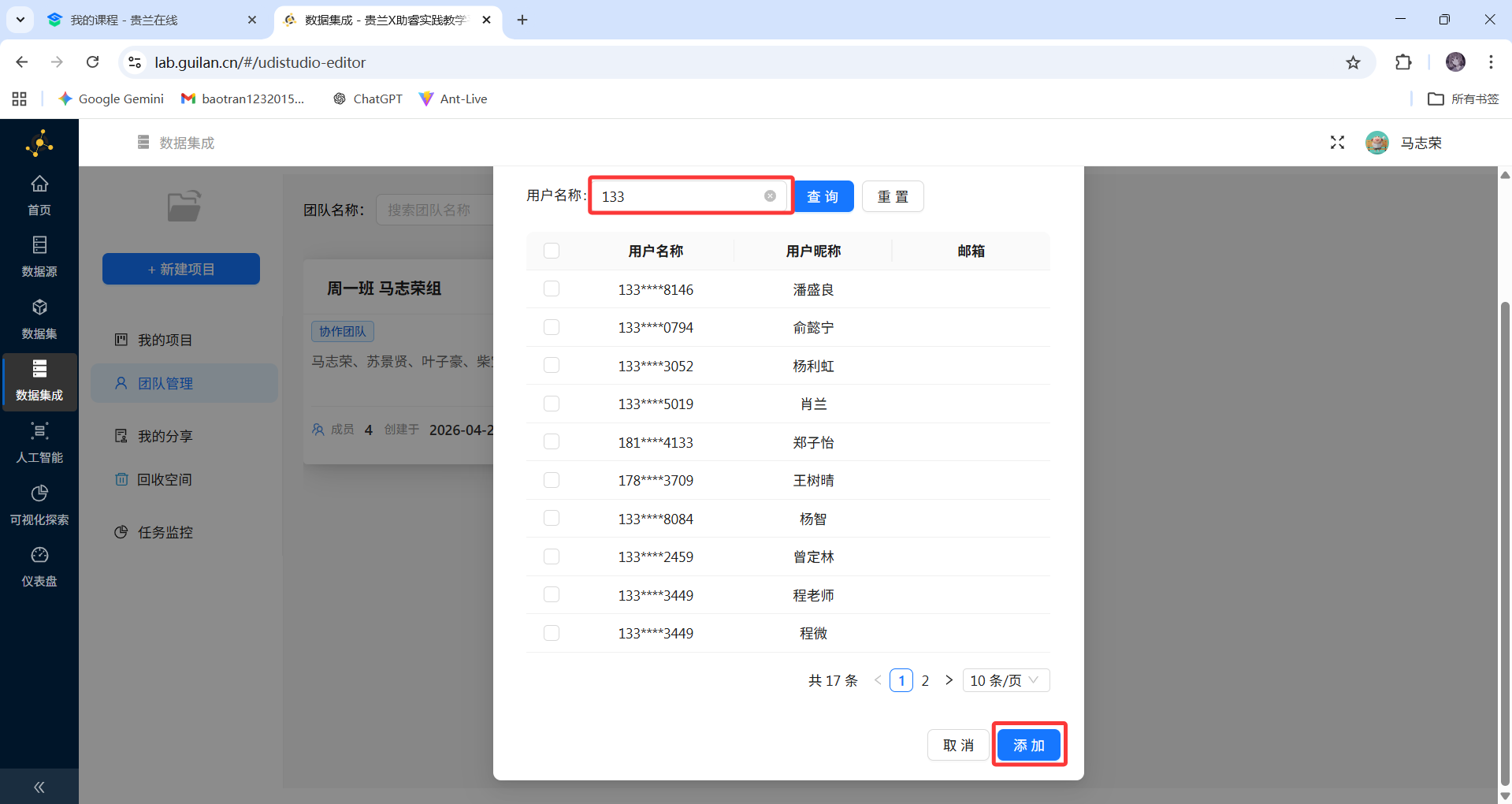Click the 添加 button to add users
The height and width of the screenshot is (804, 1512).
coord(1028,744)
